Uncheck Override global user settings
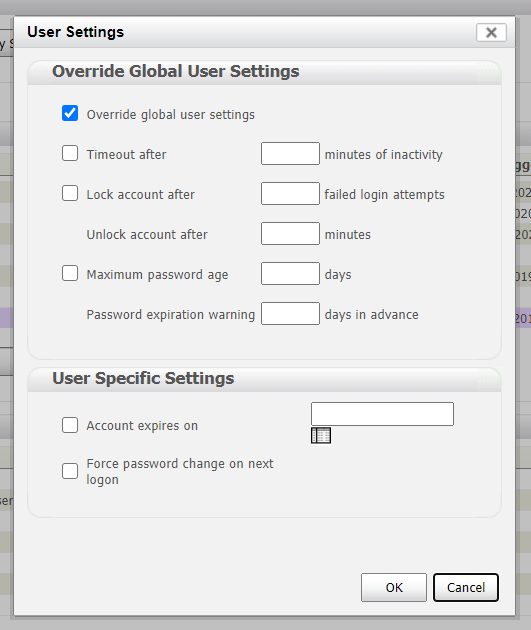The image size is (531, 630). (70, 113)
